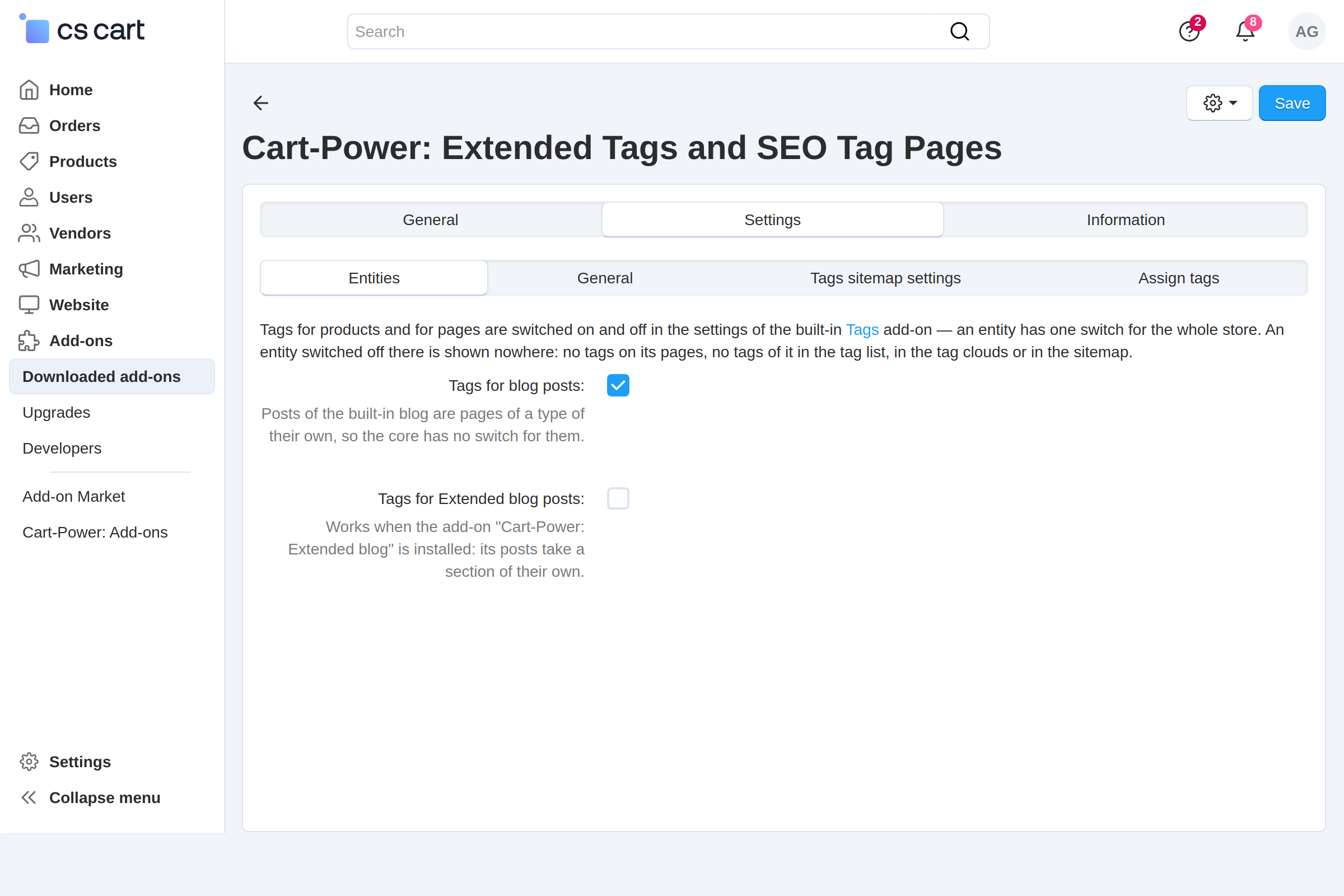
Task: Open the Assign tags sub-tab
Action: [x=1178, y=278]
